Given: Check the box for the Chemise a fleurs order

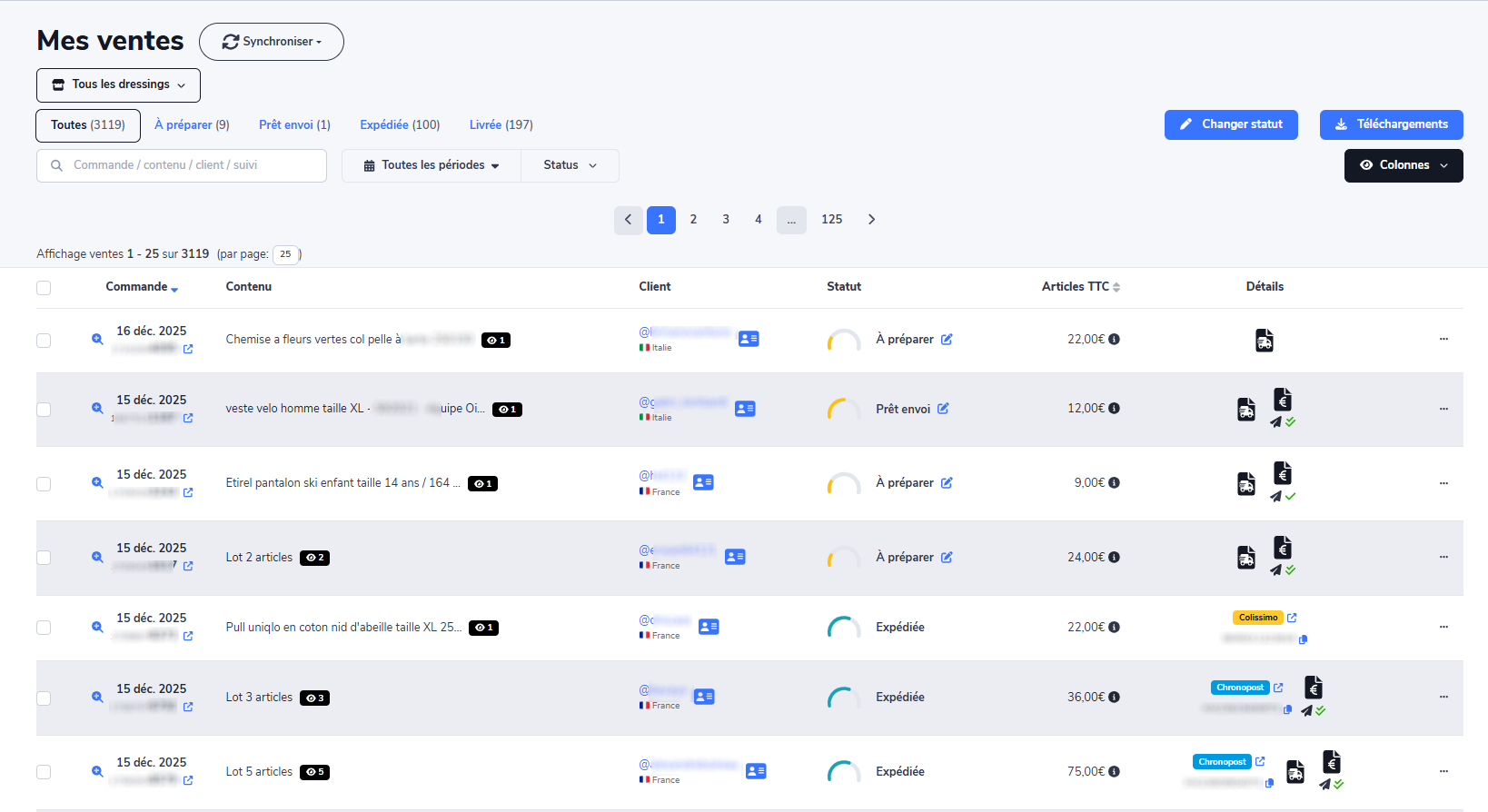Looking at the screenshot, I should click(x=44, y=341).
